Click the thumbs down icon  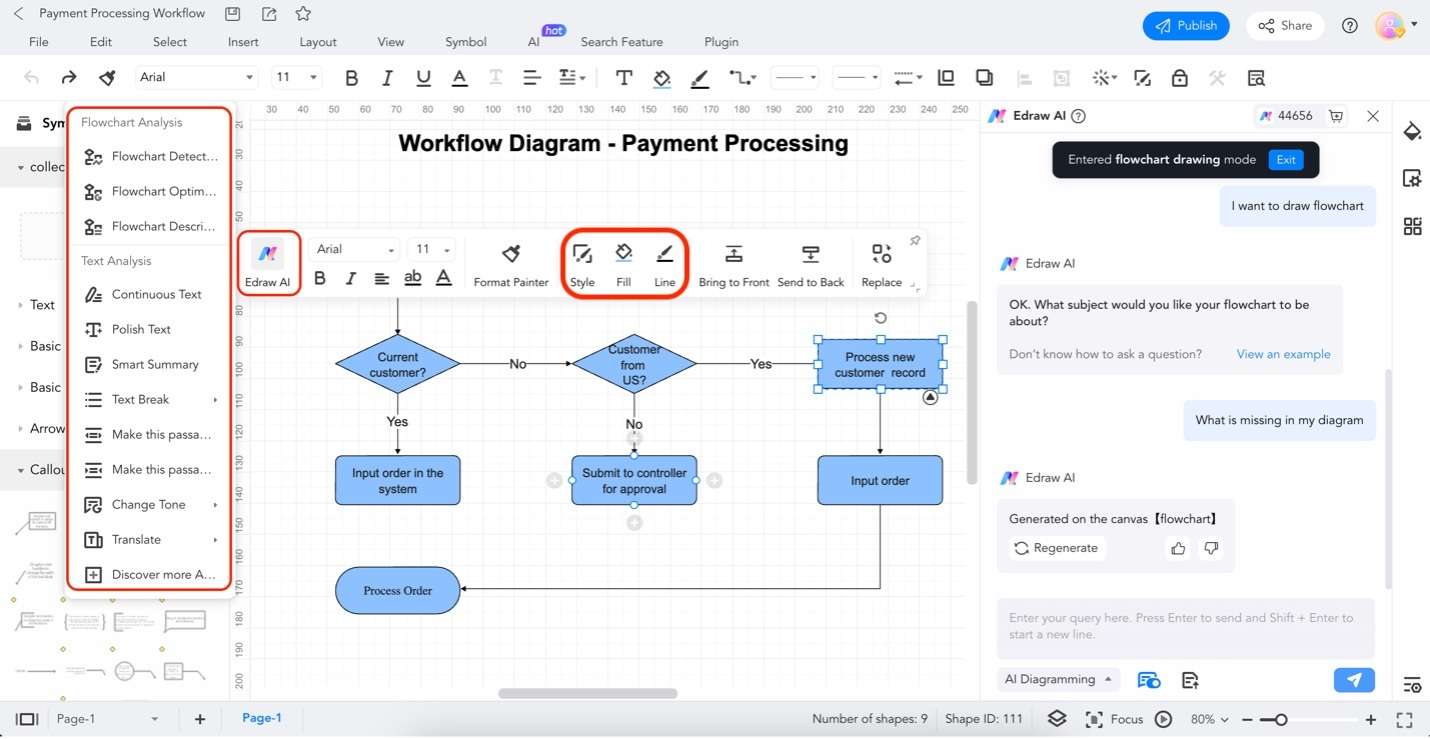1211,548
